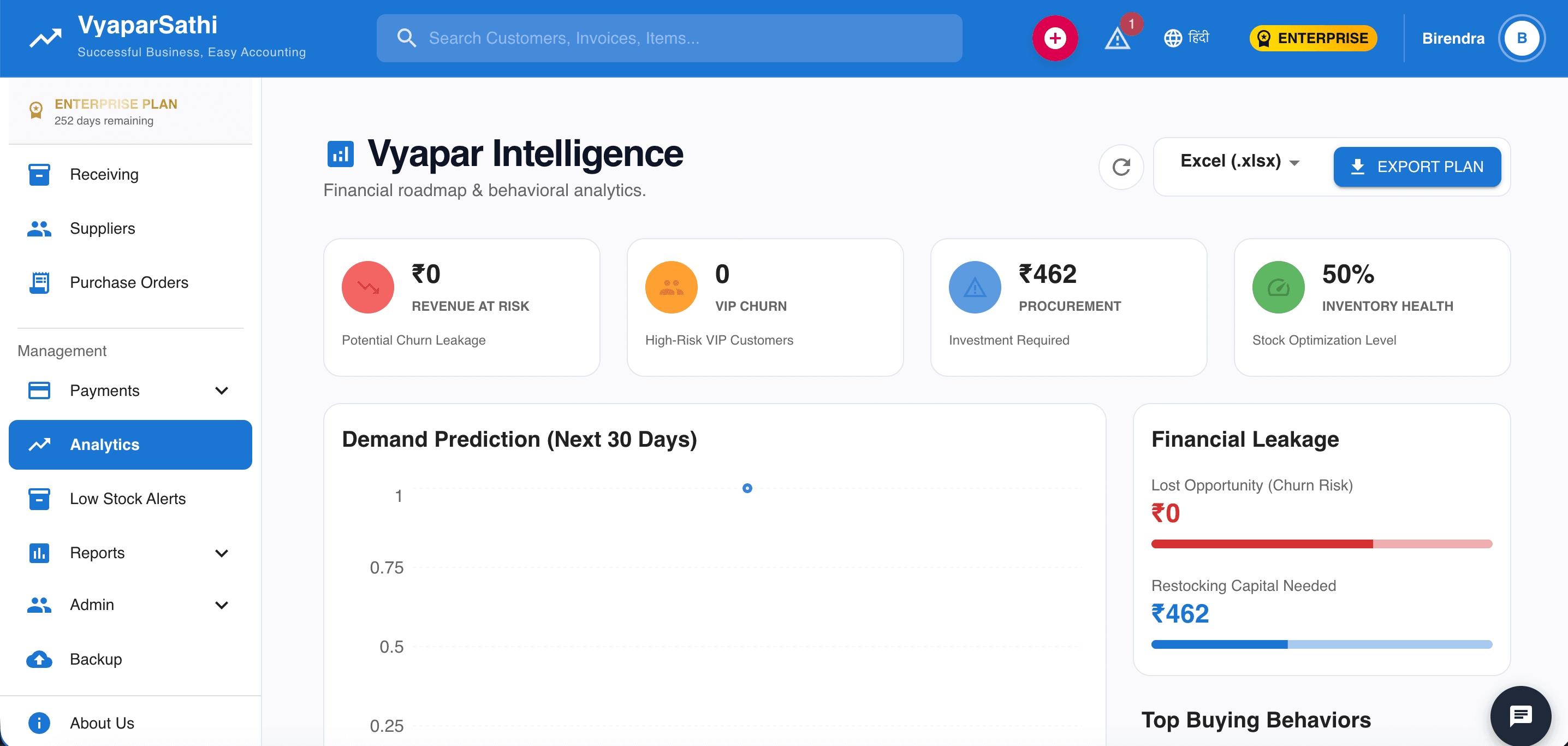The height and width of the screenshot is (746, 1568).
Task: Click 'Restocking Capital Needed' label
Action: (1243, 586)
